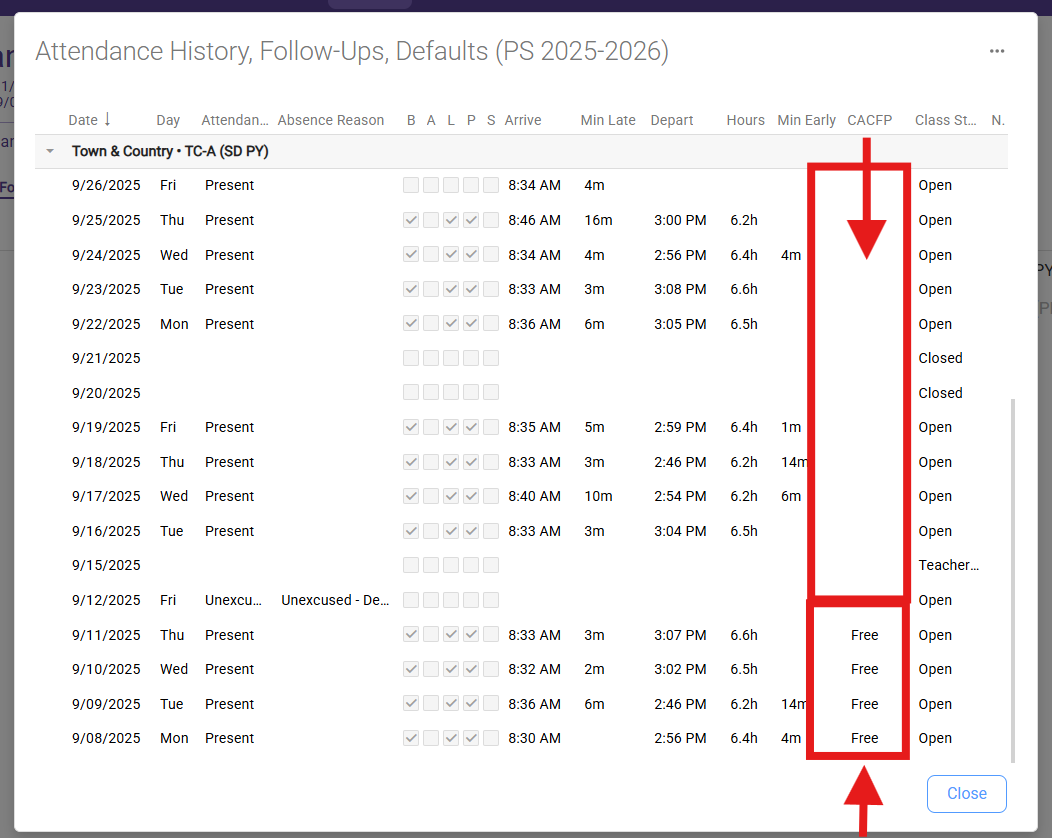
Task: Toggle the B checkbox for 9/25/2025
Action: tap(411, 220)
